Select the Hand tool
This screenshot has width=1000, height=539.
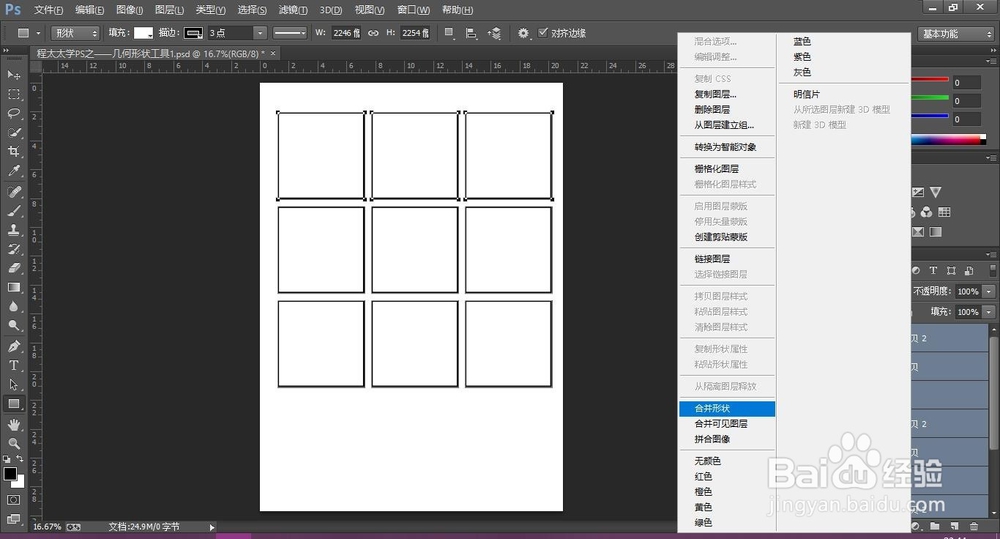coord(13,425)
